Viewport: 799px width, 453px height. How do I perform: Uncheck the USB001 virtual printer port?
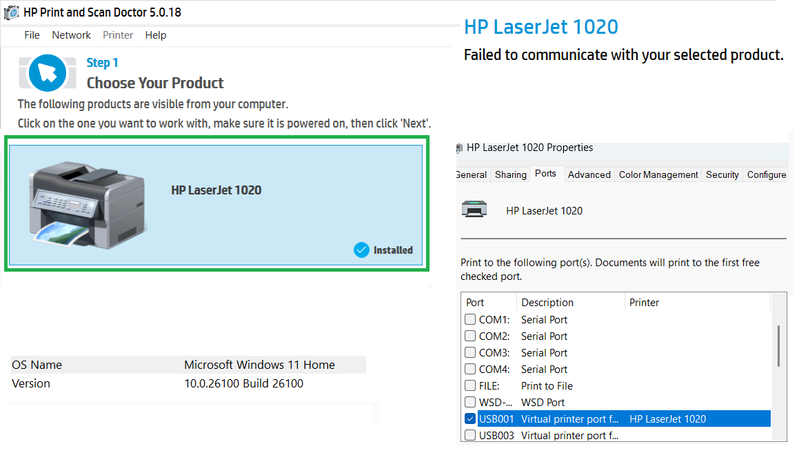point(470,419)
